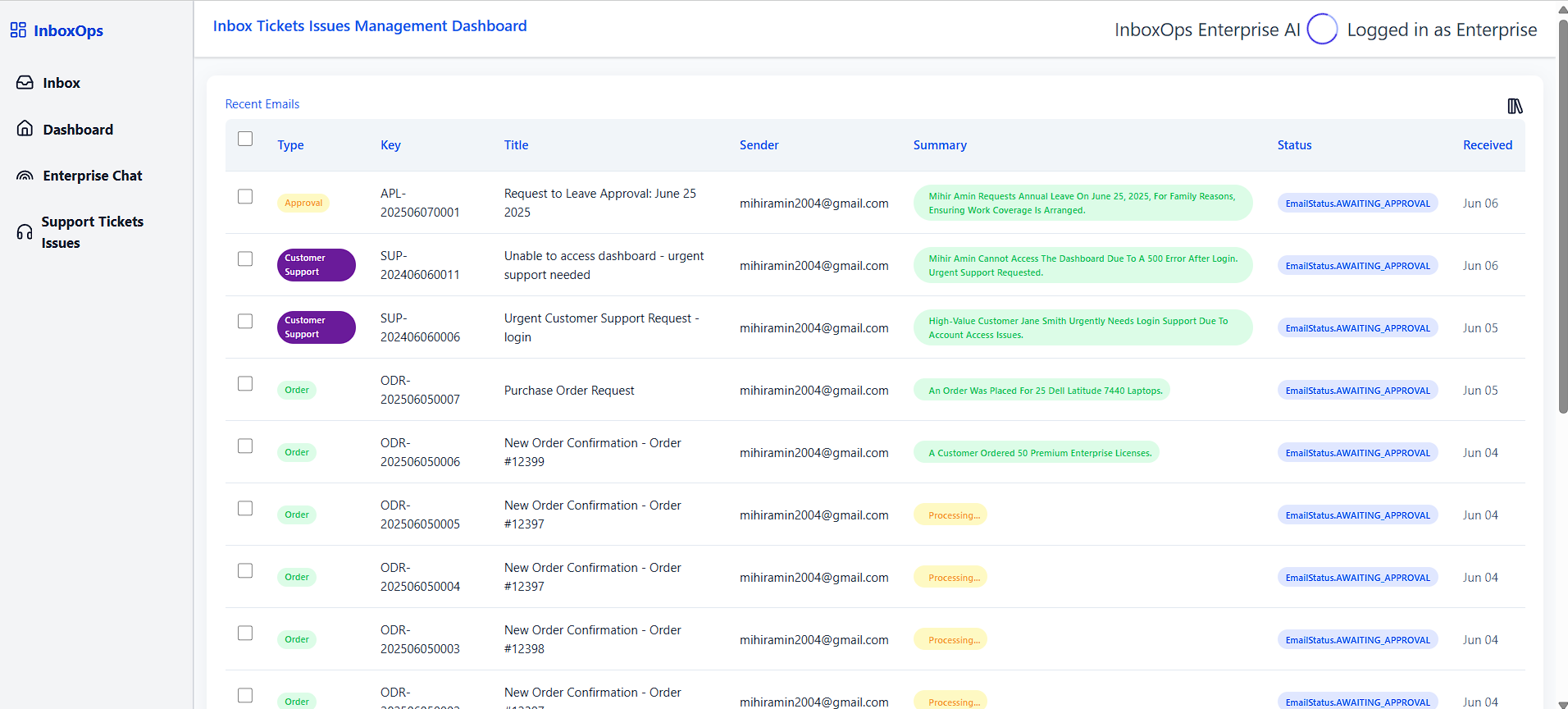Select the checkbox for ODR-202506050005 row

(x=245, y=508)
